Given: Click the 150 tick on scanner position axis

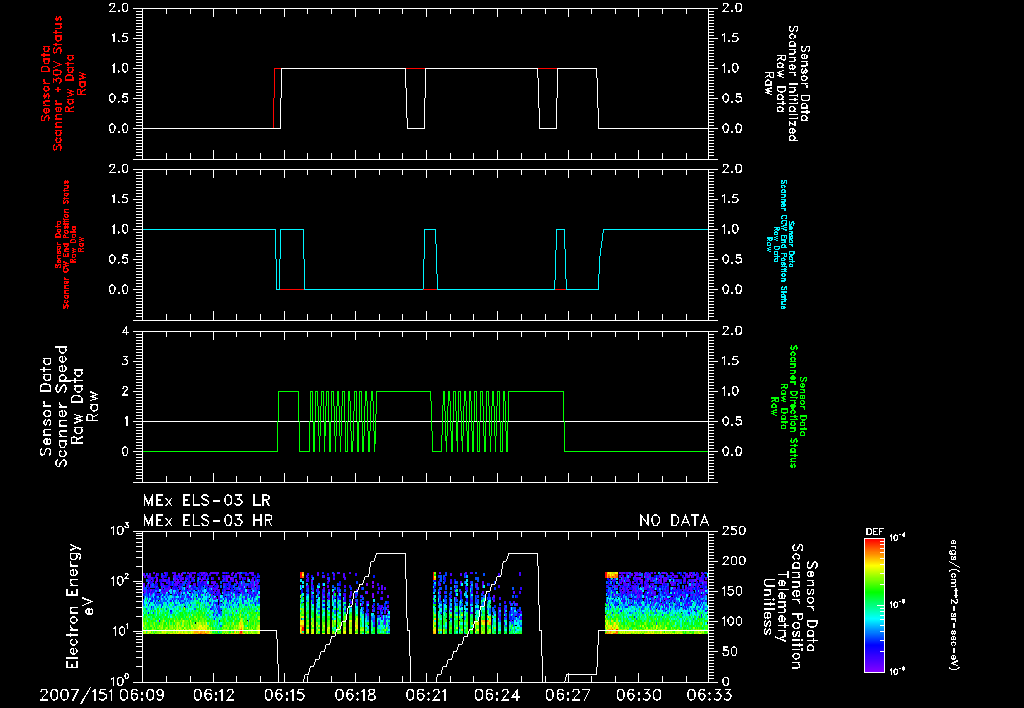Looking at the screenshot, I should coord(733,591).
